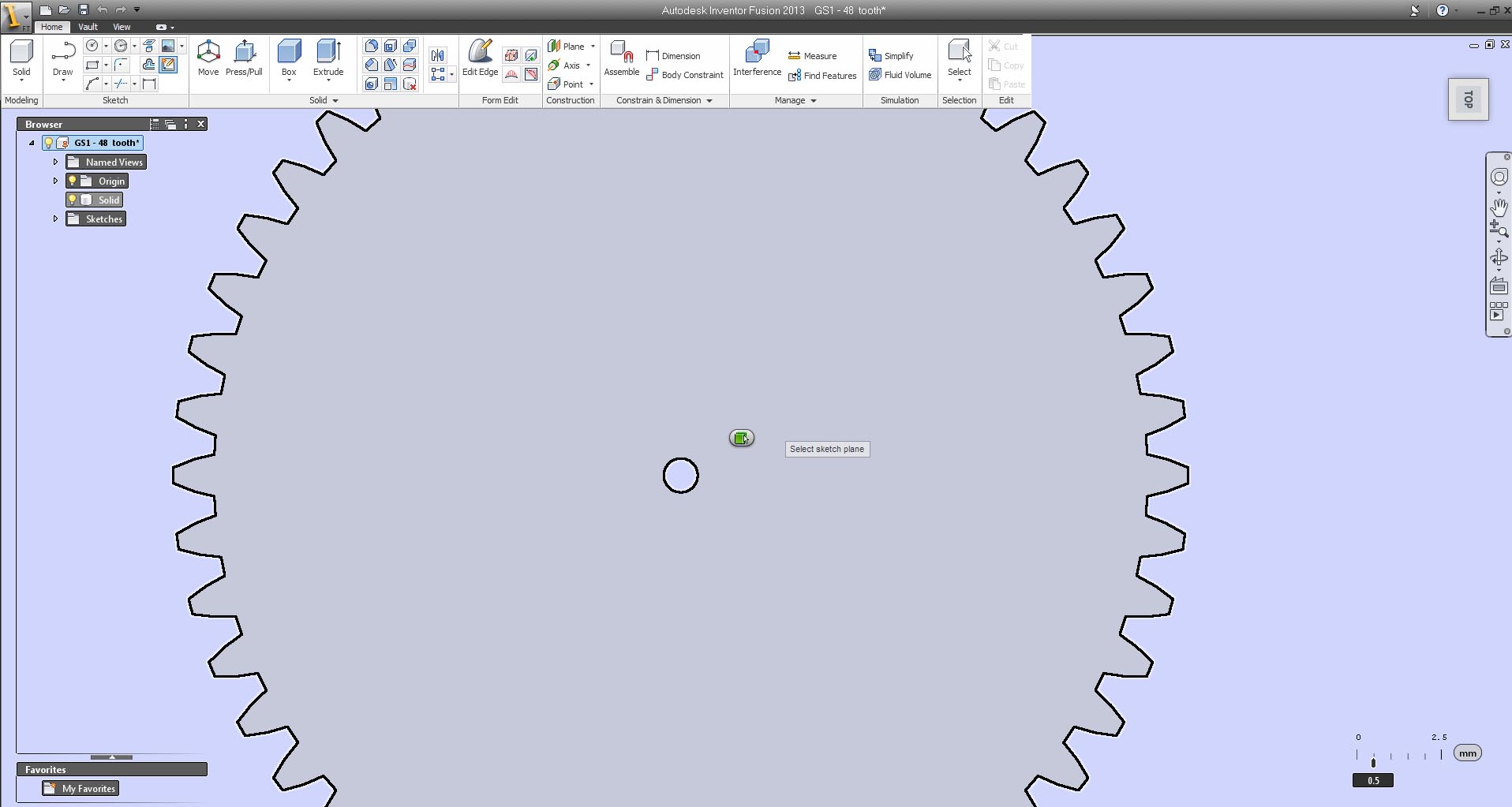Click the Look At view tool
This screenshot has height=807, width=1512.
click(x=1499, y=286)
